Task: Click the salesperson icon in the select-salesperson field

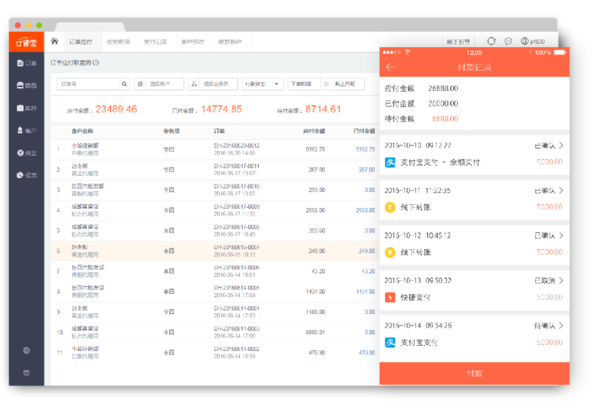Action: click(x=194, y=84)
